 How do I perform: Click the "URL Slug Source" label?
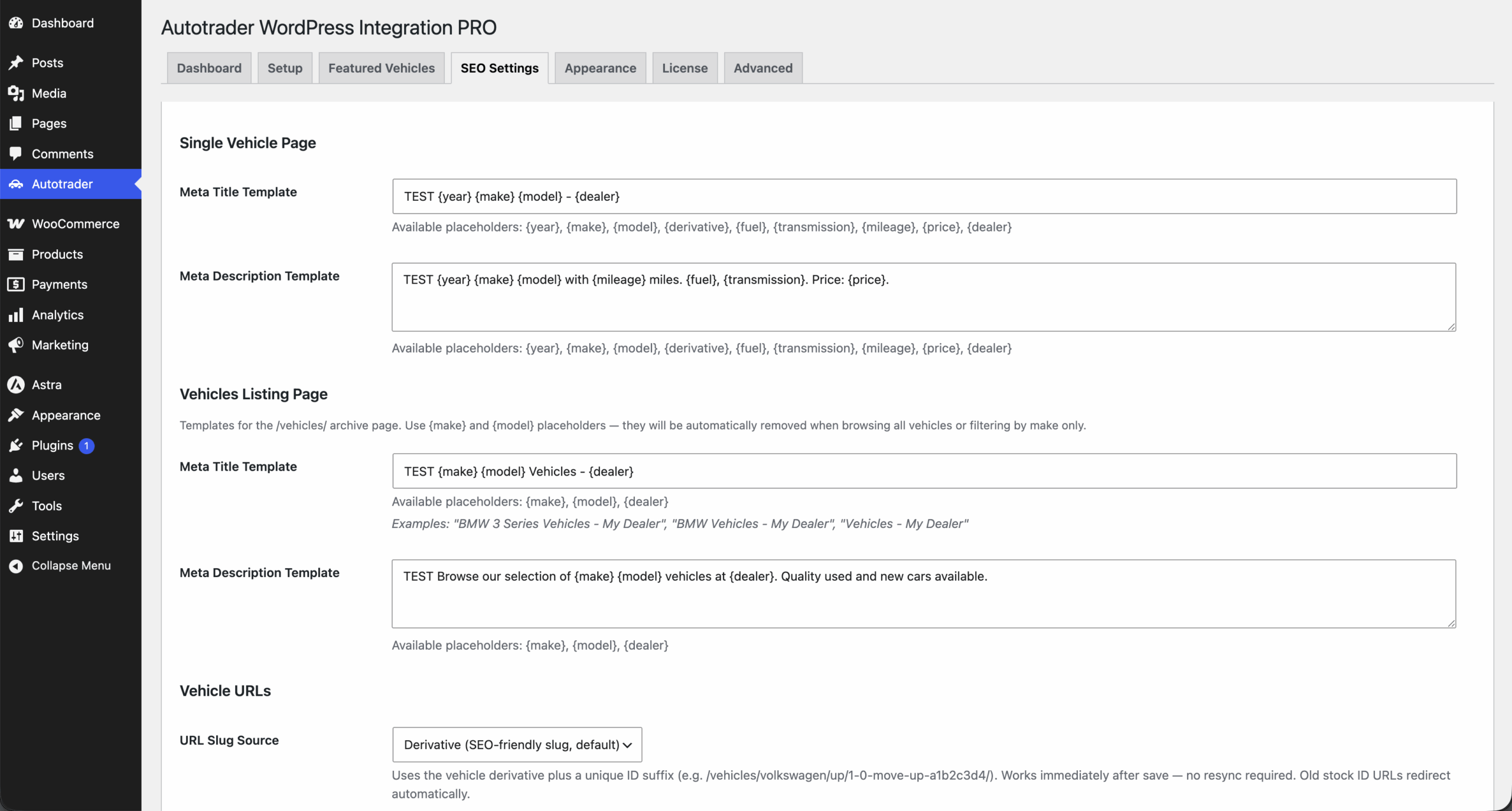click(229, 740)
